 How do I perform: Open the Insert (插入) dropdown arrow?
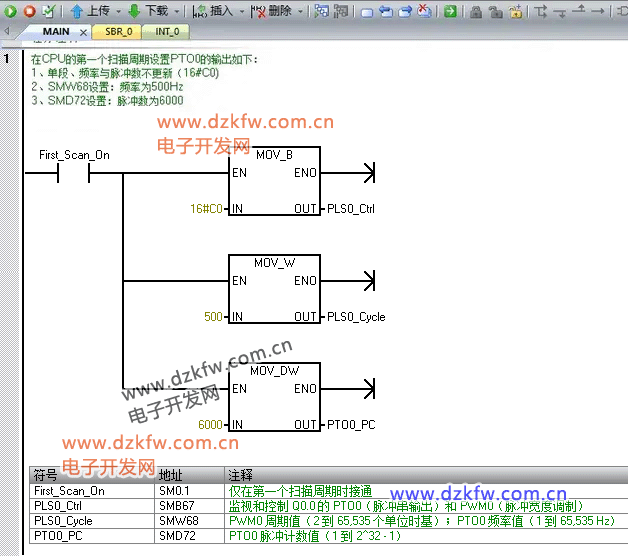tap(240, 11)
